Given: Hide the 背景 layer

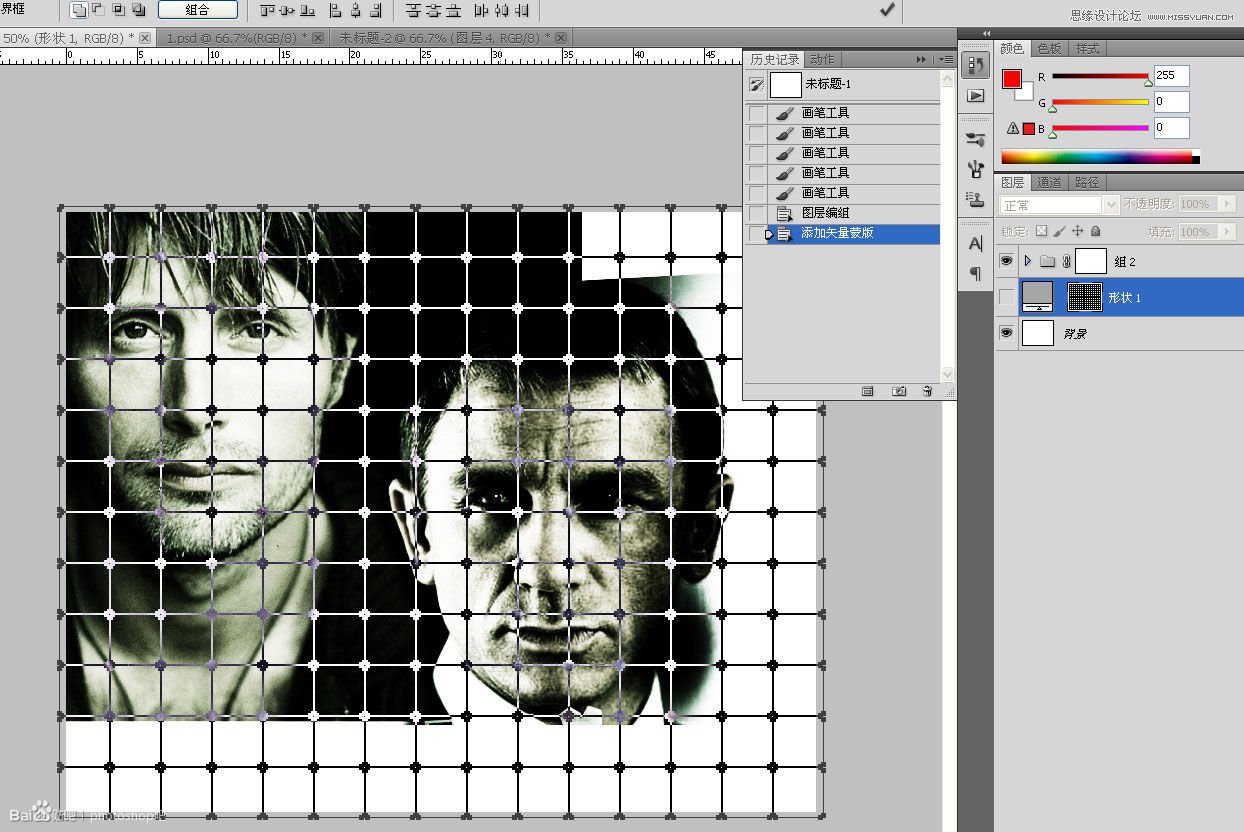Looking at the screenshot, I should tap(1007, 333).
